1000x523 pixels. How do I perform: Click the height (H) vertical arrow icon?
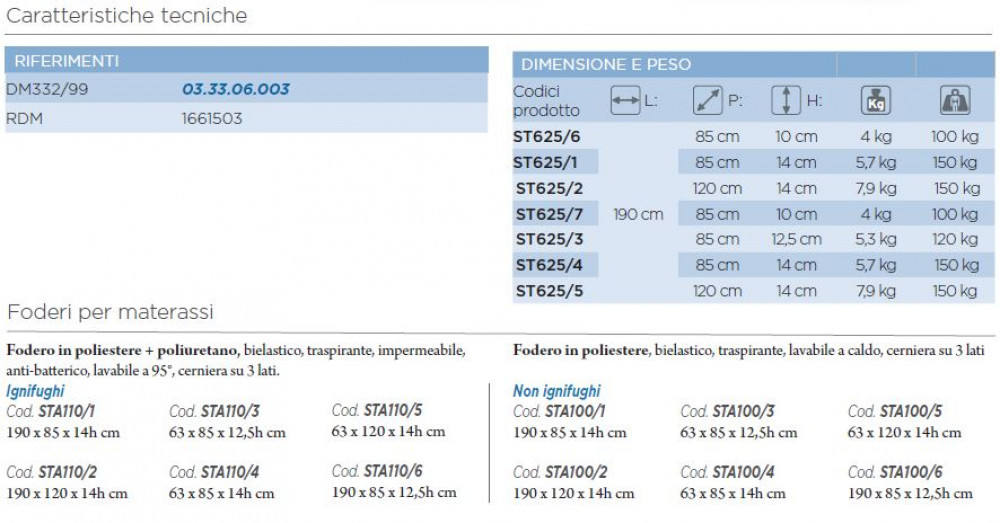786,101
